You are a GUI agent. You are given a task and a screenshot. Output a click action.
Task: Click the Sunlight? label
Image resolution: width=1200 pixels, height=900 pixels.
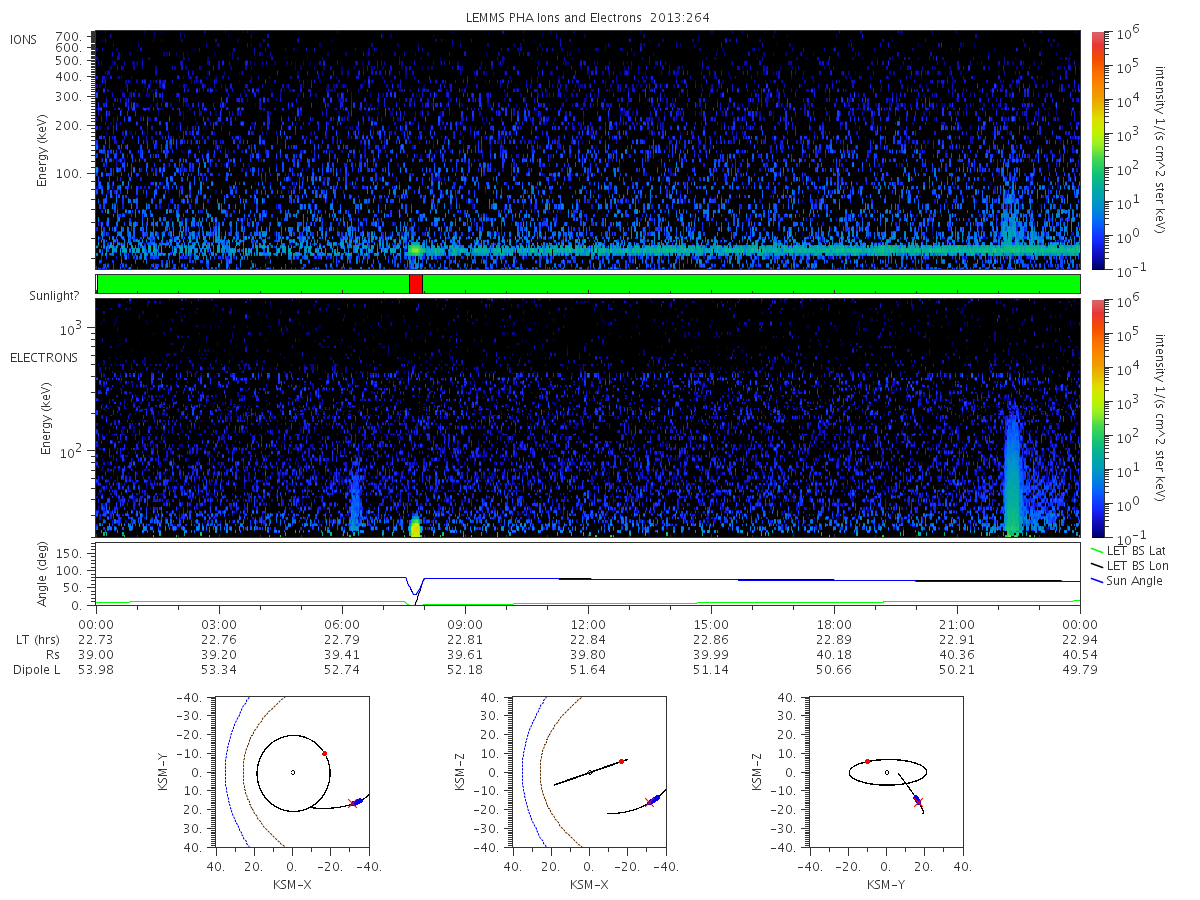click(x=51, y=295)
